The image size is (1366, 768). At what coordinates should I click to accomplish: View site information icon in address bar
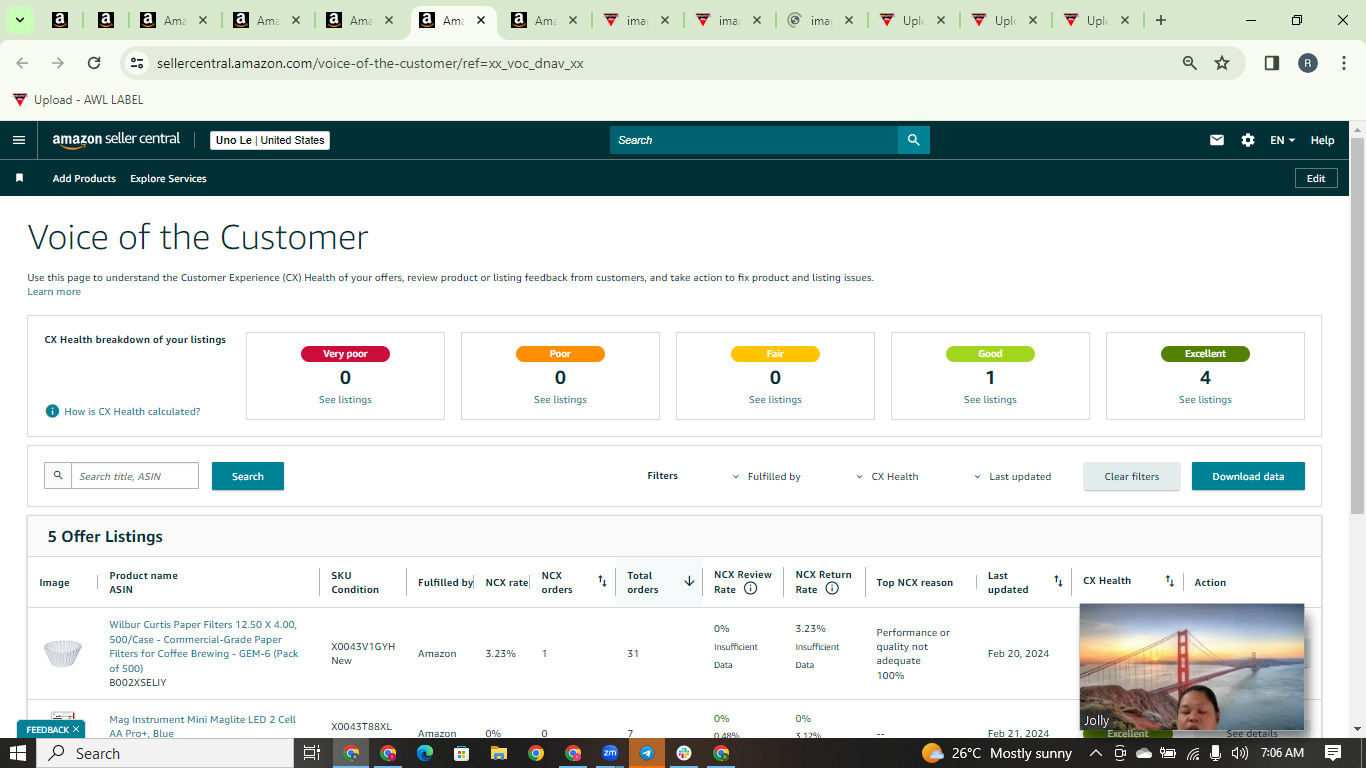pyautogui.click(x=137, y=63)
